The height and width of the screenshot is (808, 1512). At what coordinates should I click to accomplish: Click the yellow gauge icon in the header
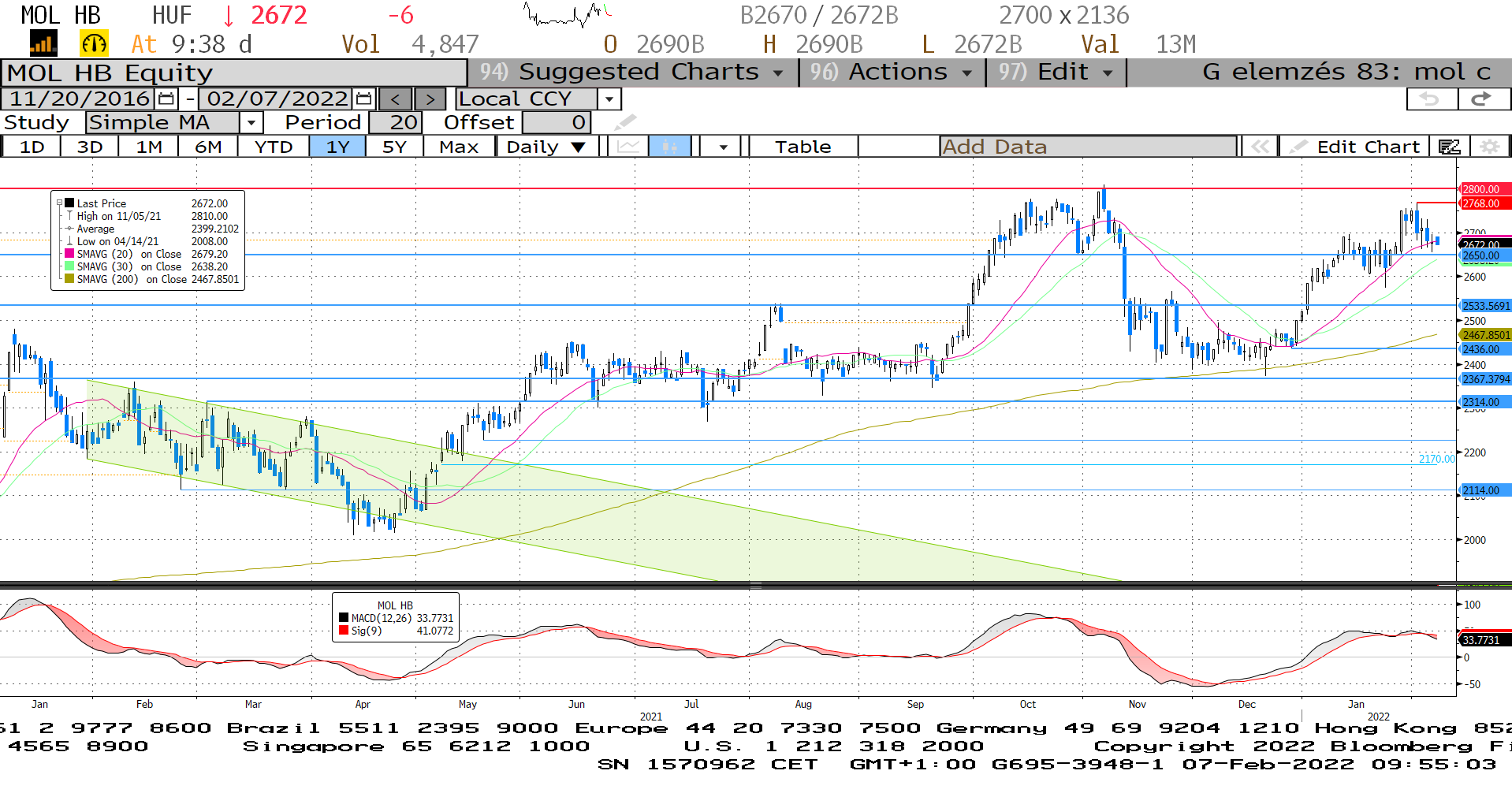coord(94,43)
